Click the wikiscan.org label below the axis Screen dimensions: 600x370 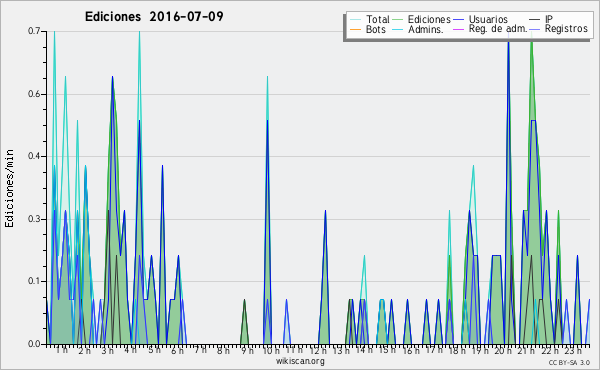click(300, 361)
